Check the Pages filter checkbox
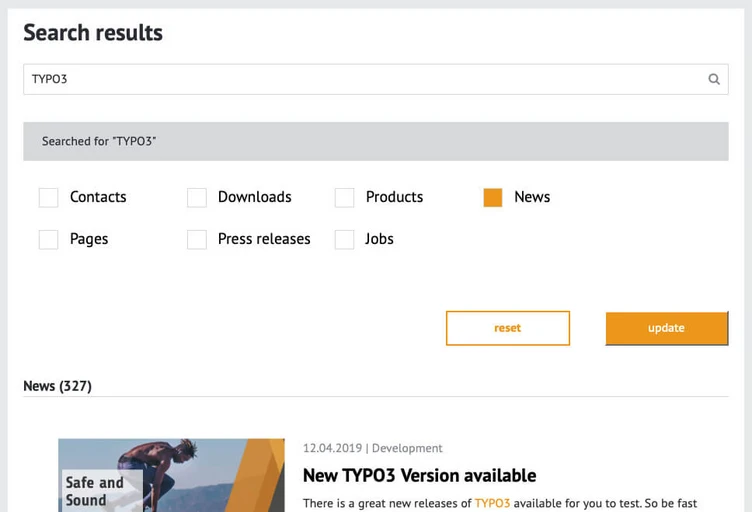The height and width of the screenshot is (512, 752). point(48,239)
